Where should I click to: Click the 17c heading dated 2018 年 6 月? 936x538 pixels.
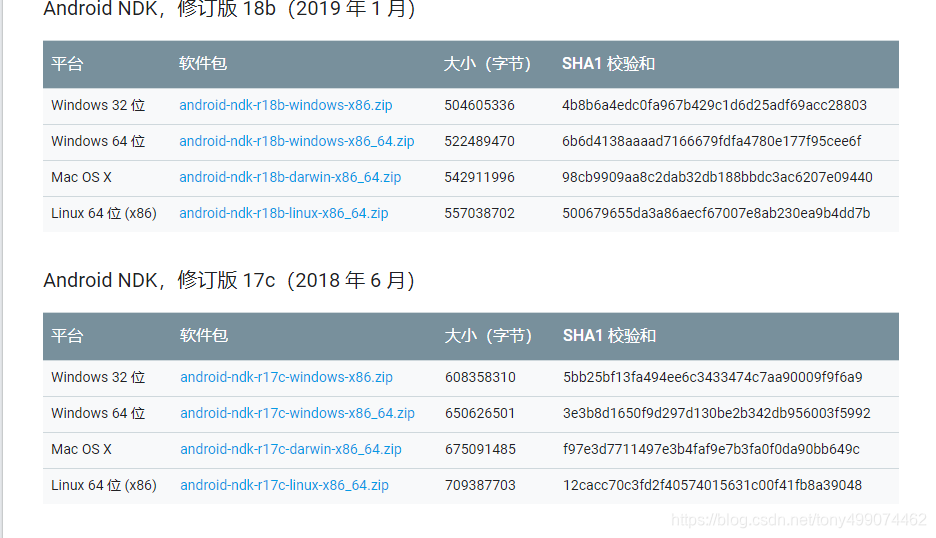coord(229,280)
